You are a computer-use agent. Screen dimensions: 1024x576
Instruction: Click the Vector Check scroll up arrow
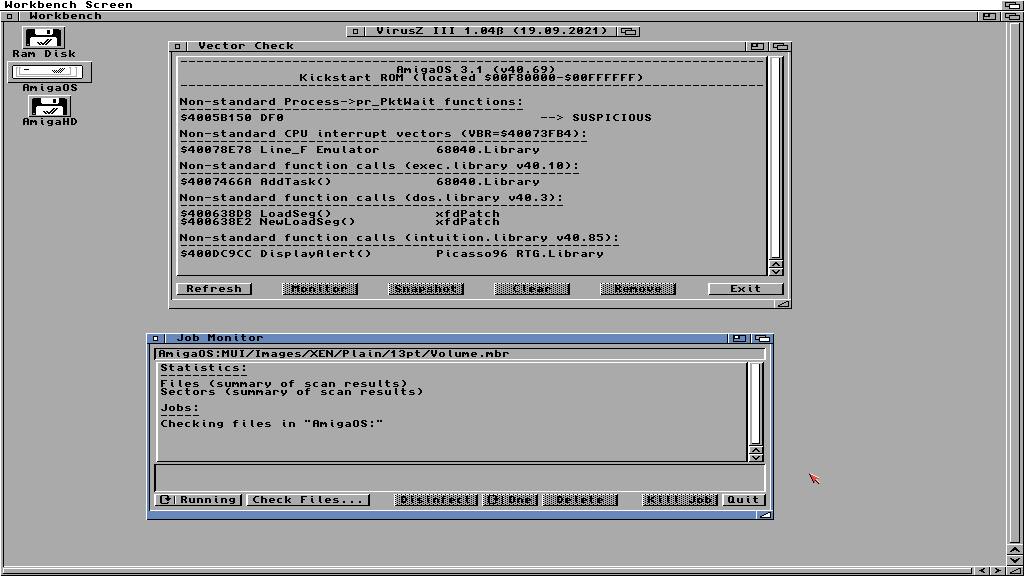pyautogui.click(x=776, y=263)
